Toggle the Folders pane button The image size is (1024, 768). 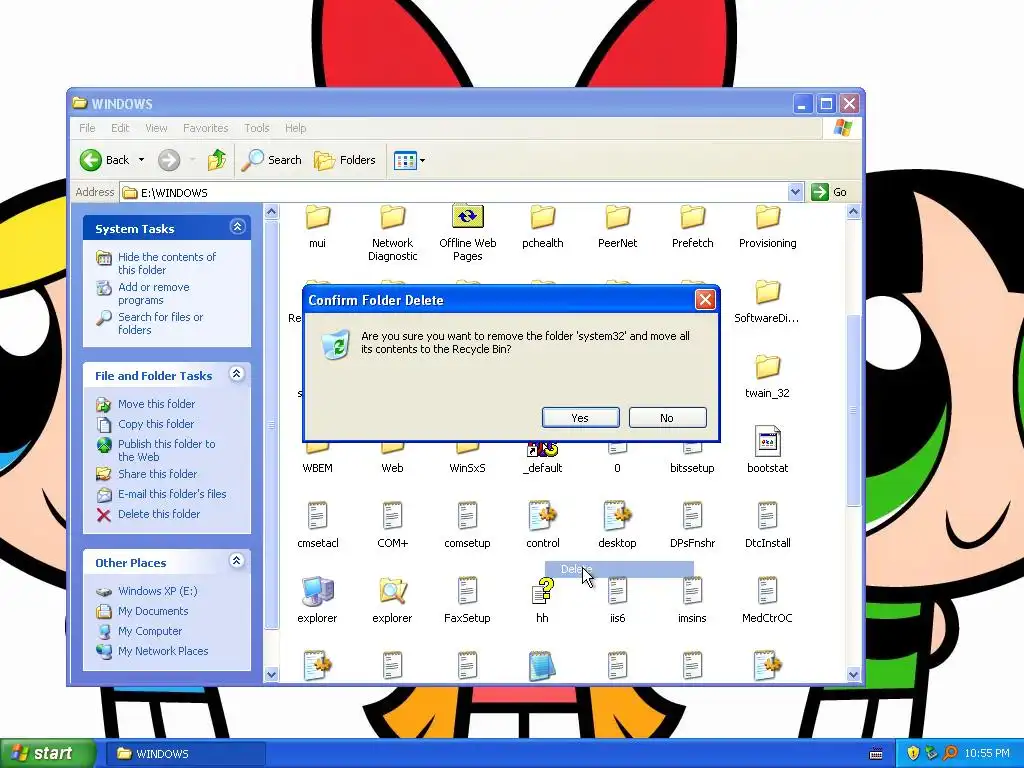click(345, 160)
